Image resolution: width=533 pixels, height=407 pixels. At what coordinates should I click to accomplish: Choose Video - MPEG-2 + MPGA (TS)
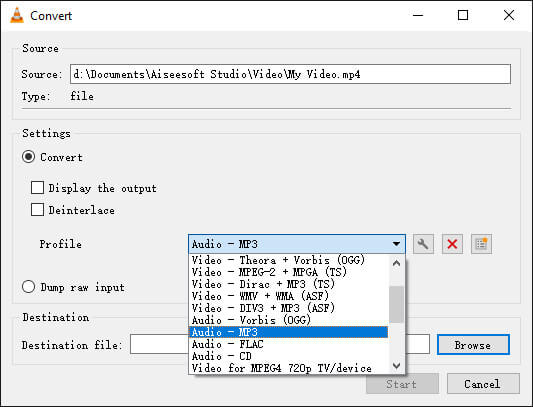click(x=288, y=272)
